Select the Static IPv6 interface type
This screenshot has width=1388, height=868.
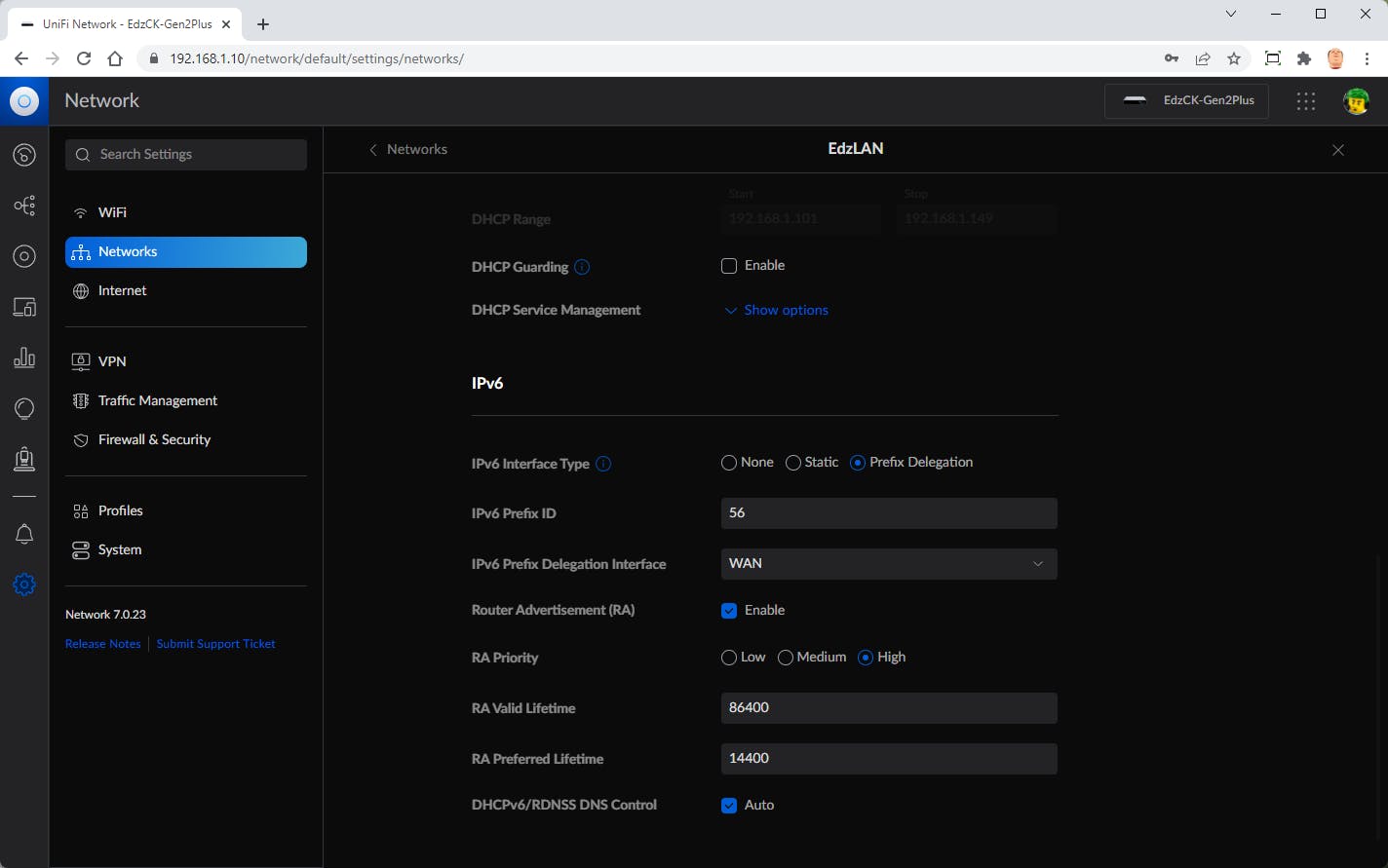793,463
